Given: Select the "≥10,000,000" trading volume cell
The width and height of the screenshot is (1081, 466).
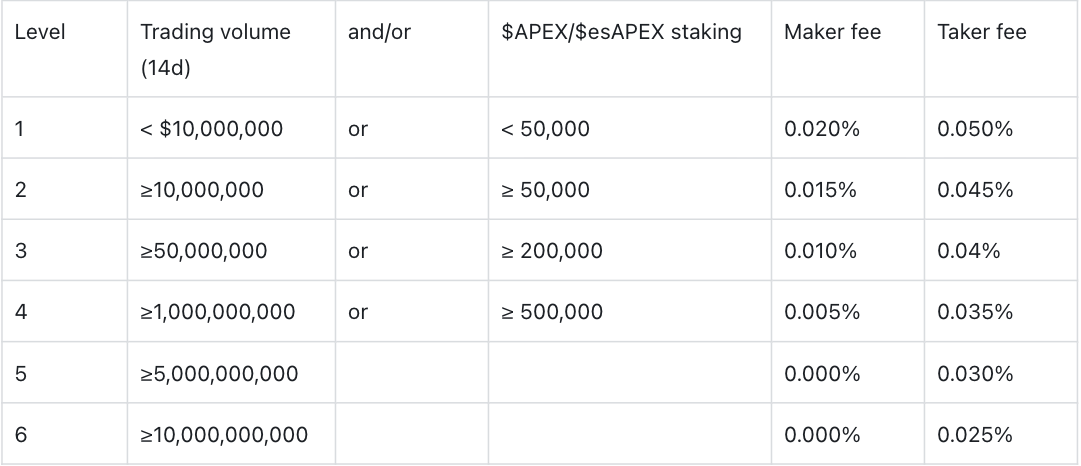Looking at the screenshot, I should [x=202, y=190].
